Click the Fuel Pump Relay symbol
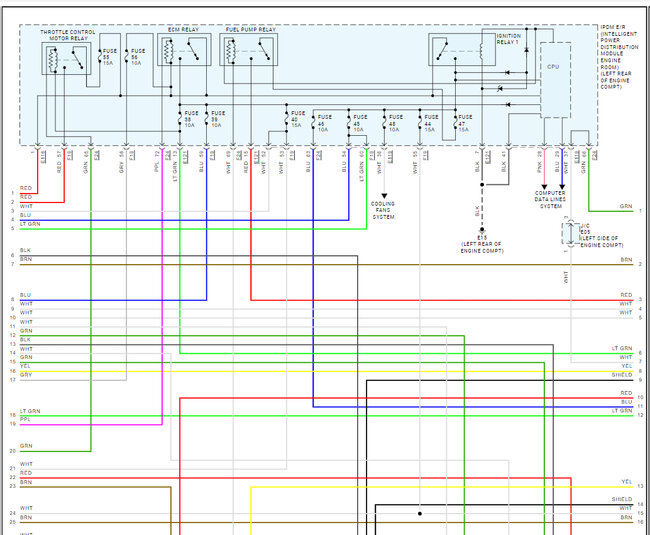Image resolution: width=650 pixels, height=535 pixels. click(x=248, y=50)
